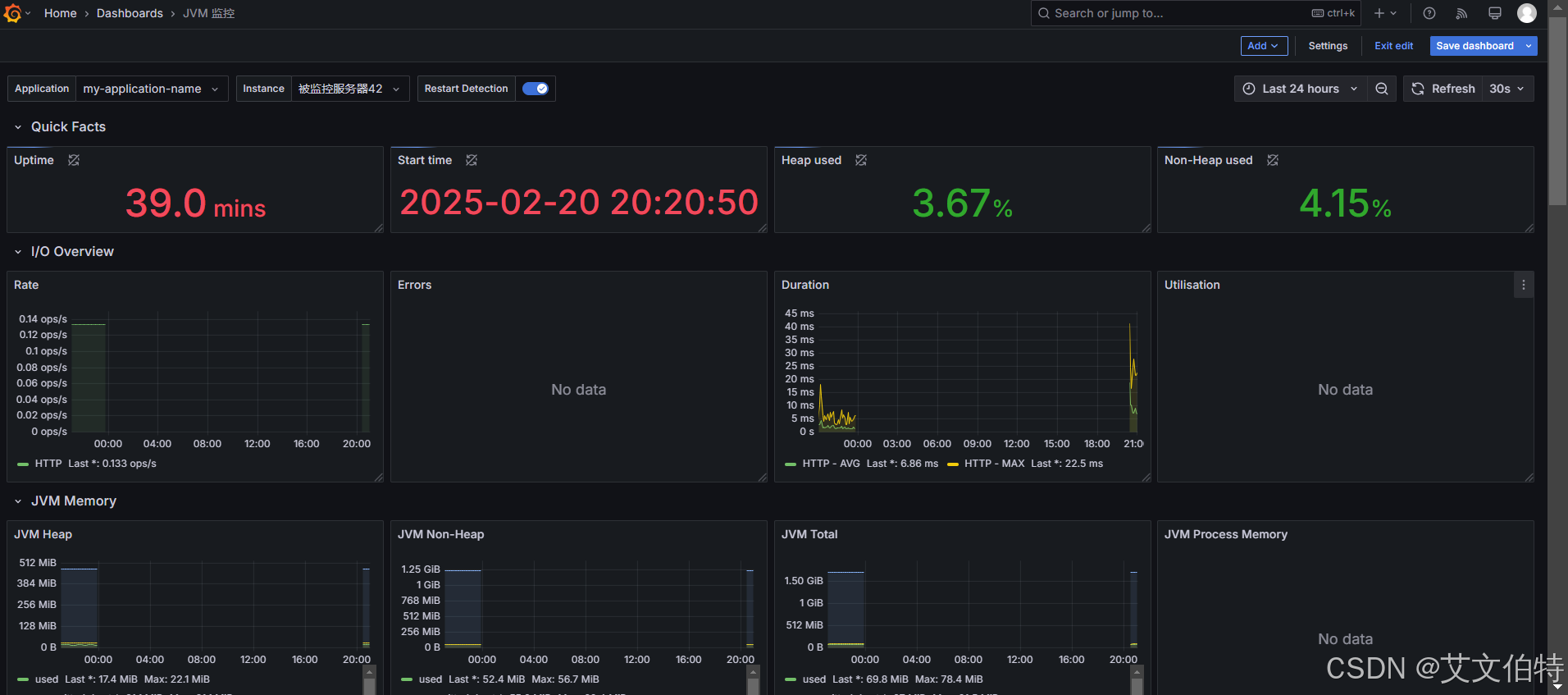Screen dimensions: 1568x695
Task: Click the 39.0 mins uptime value
Action: click(195, 203)
